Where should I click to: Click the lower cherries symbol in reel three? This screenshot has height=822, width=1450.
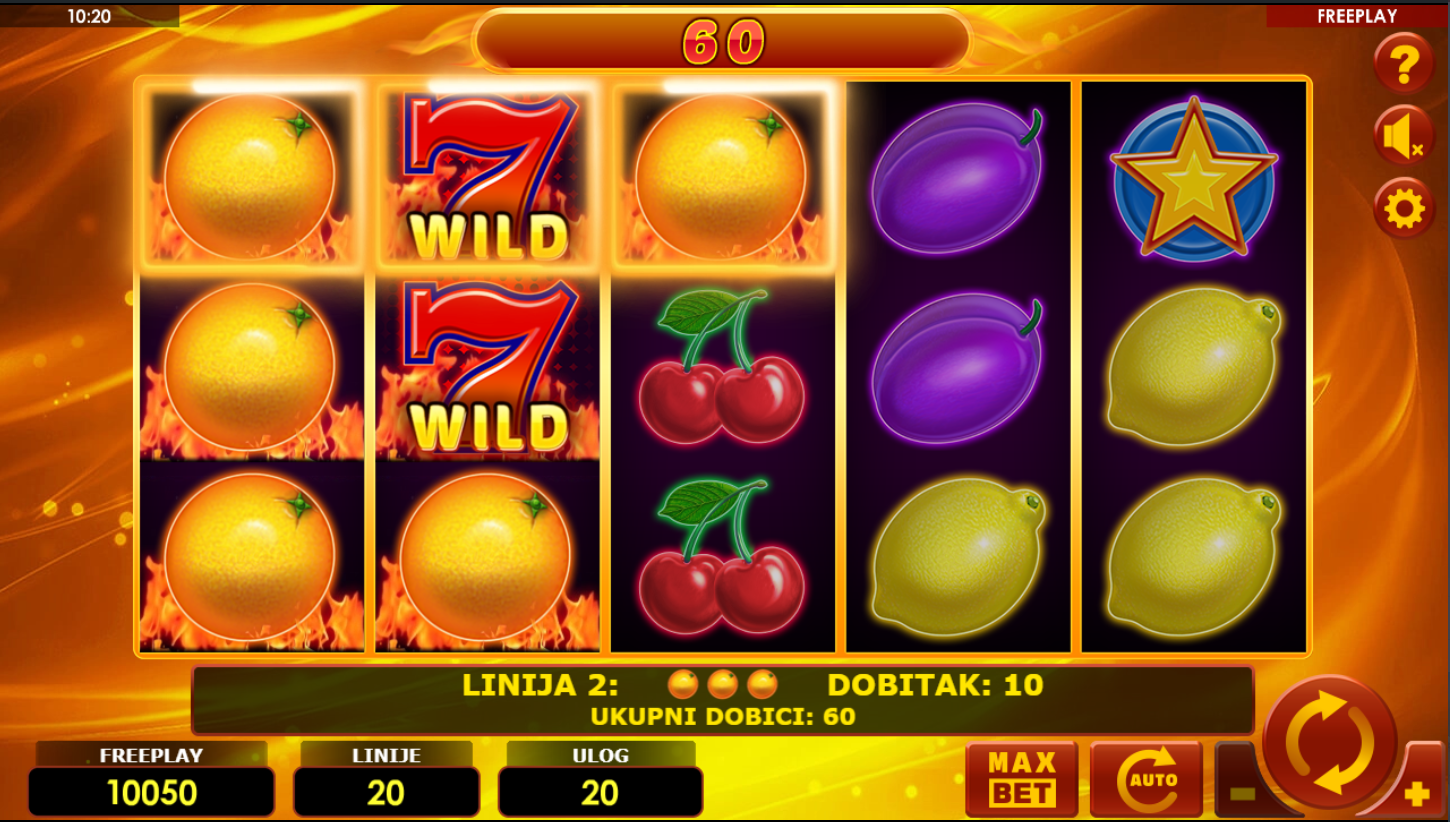tap(721, 554)
